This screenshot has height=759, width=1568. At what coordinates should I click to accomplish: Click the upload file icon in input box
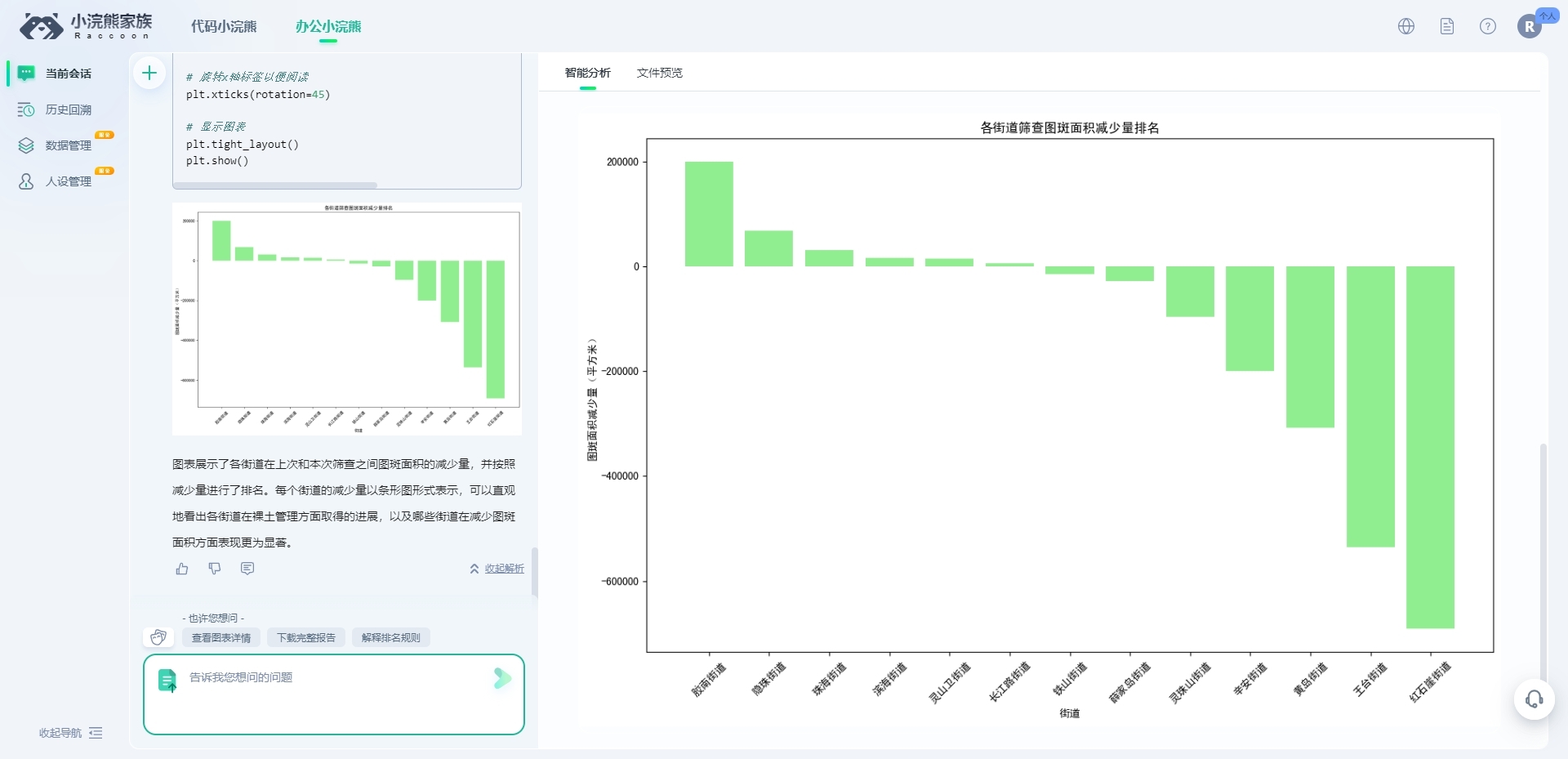point(167,681)
